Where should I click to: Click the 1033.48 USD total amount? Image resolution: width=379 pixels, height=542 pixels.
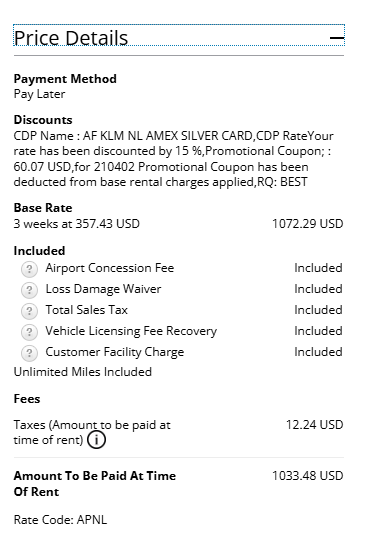pyautogui.click(x=307, y=476)
